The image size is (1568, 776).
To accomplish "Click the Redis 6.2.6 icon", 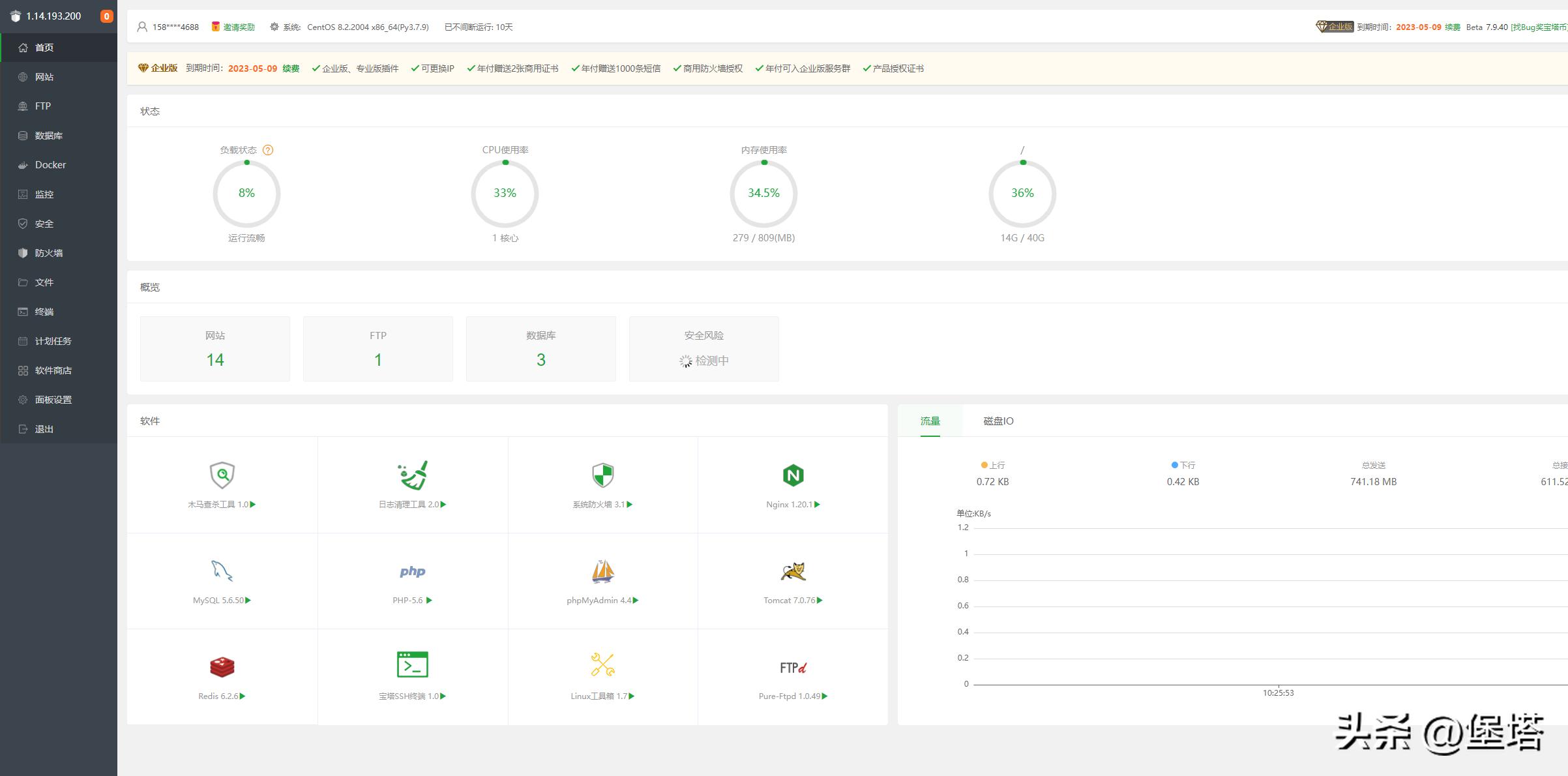I will (x=222, y=666).
